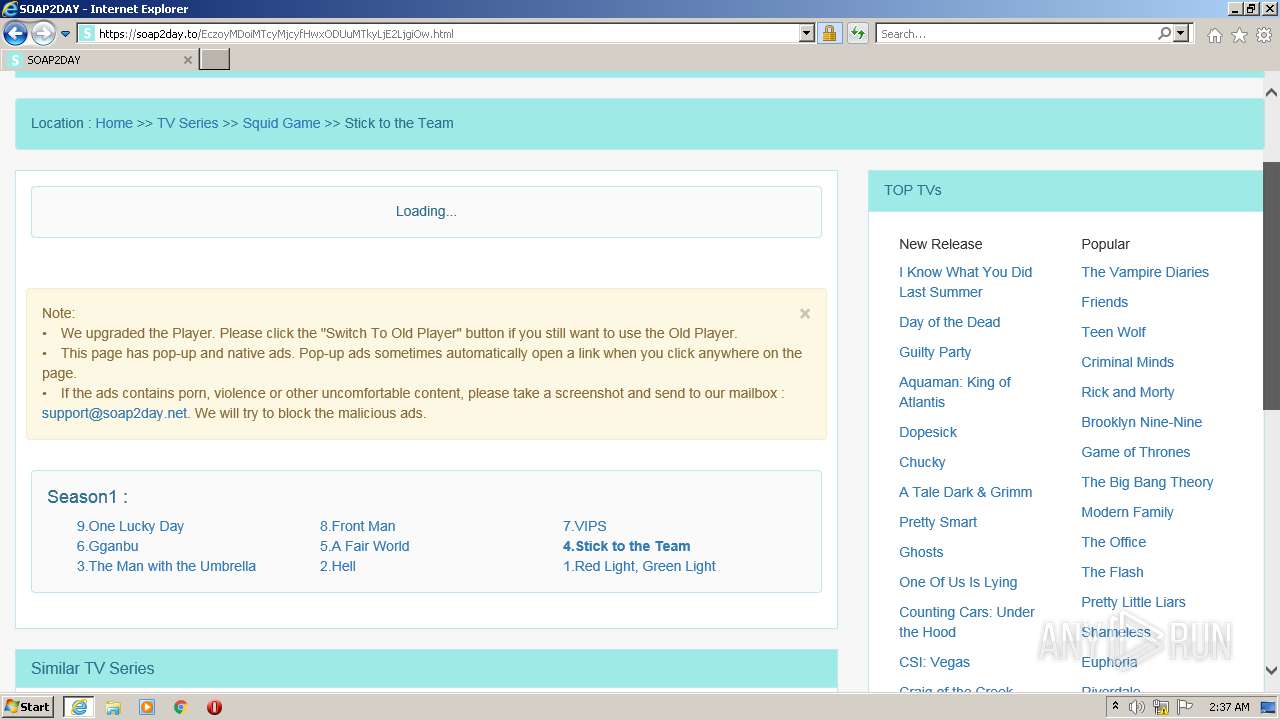
Task: Click the refresh page icon
Action: click(x=857, y=34)
